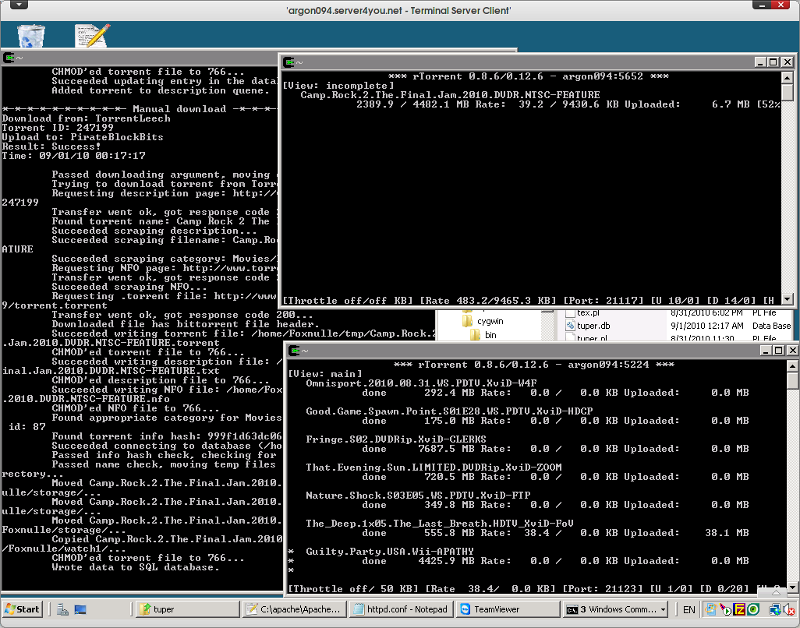Click the FileZilla tray icon
800x628 pixels.
point(739,609)
